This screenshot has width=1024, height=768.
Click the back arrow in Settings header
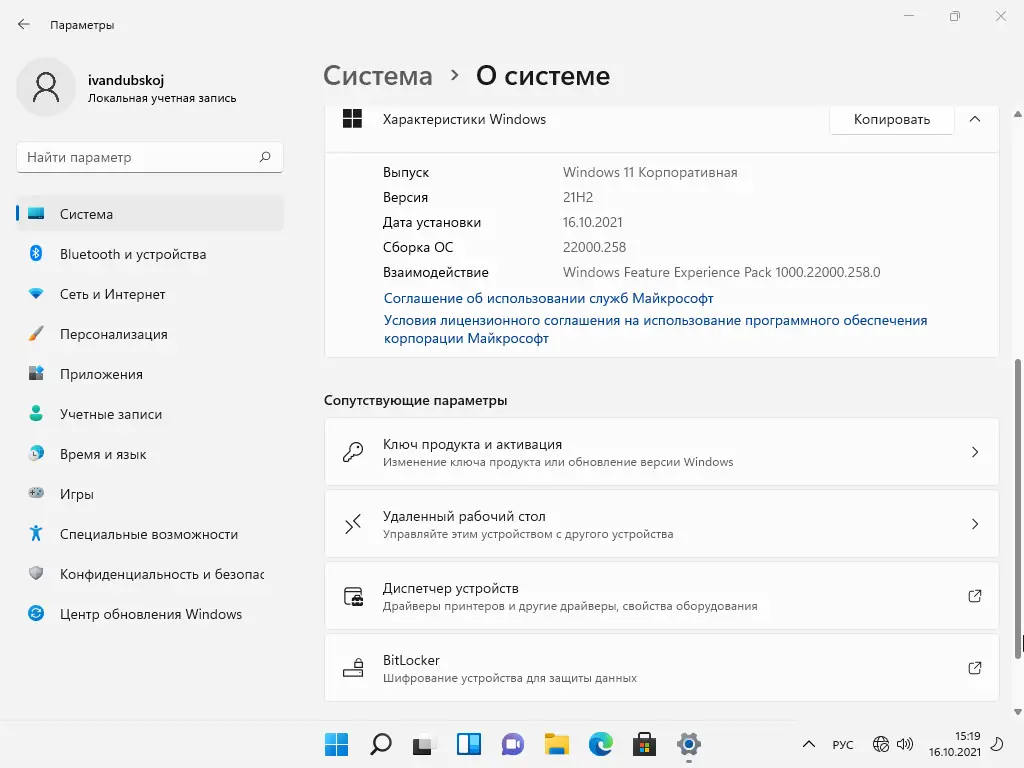24,24
